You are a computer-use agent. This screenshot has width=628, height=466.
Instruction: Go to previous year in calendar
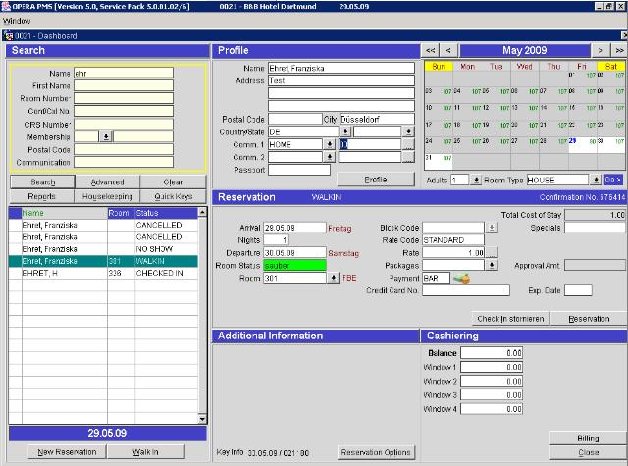(x=430, y=49)
